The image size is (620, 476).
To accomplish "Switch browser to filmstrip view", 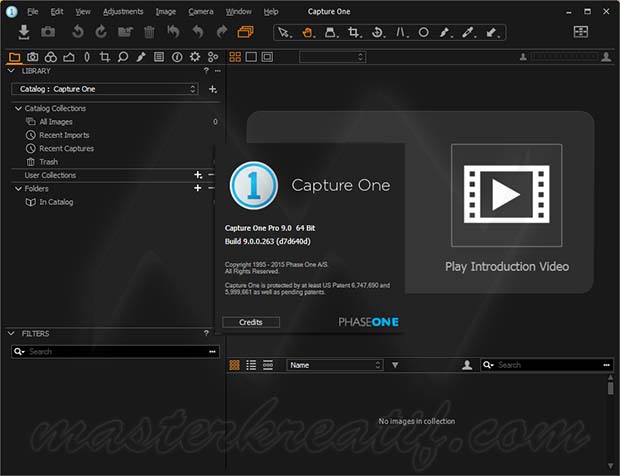I will (x=268, y=365).
